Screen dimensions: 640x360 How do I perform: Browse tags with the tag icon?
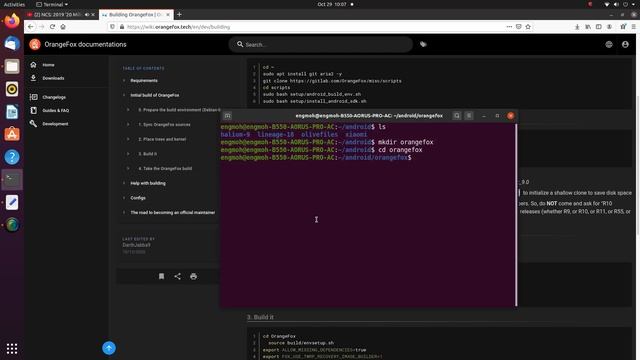click(423, 44)
